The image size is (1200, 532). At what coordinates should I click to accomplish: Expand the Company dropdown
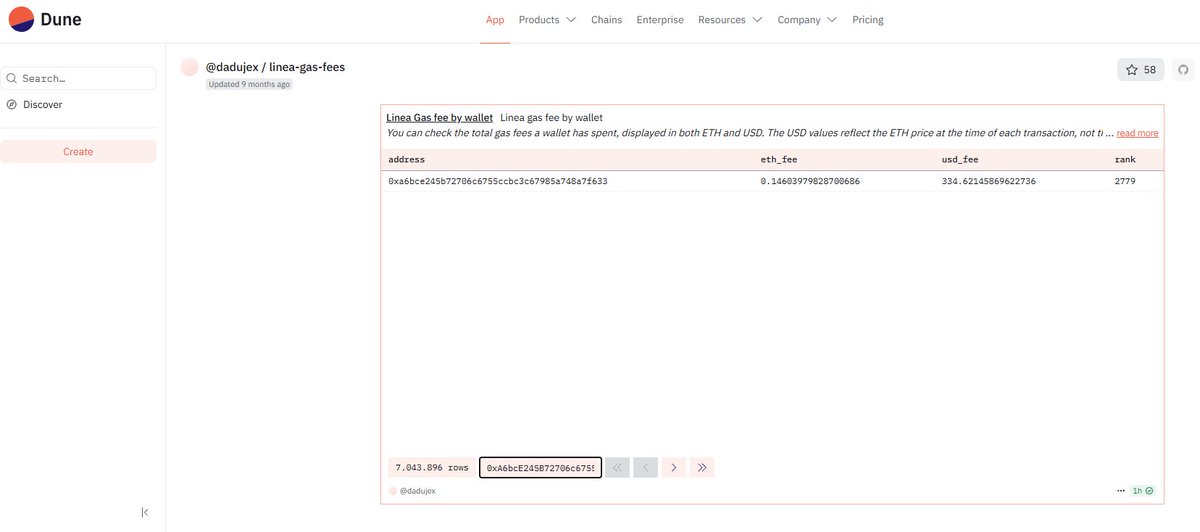tap(807, 20)
